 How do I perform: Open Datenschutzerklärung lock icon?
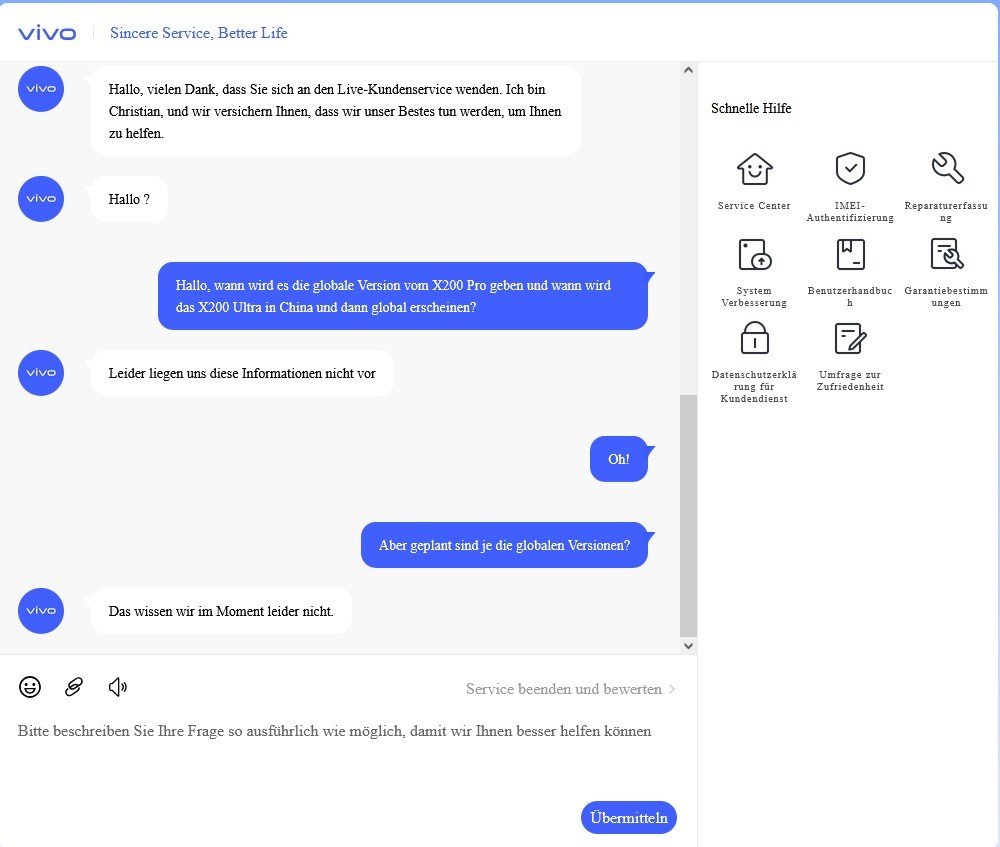tap(754, 338)
